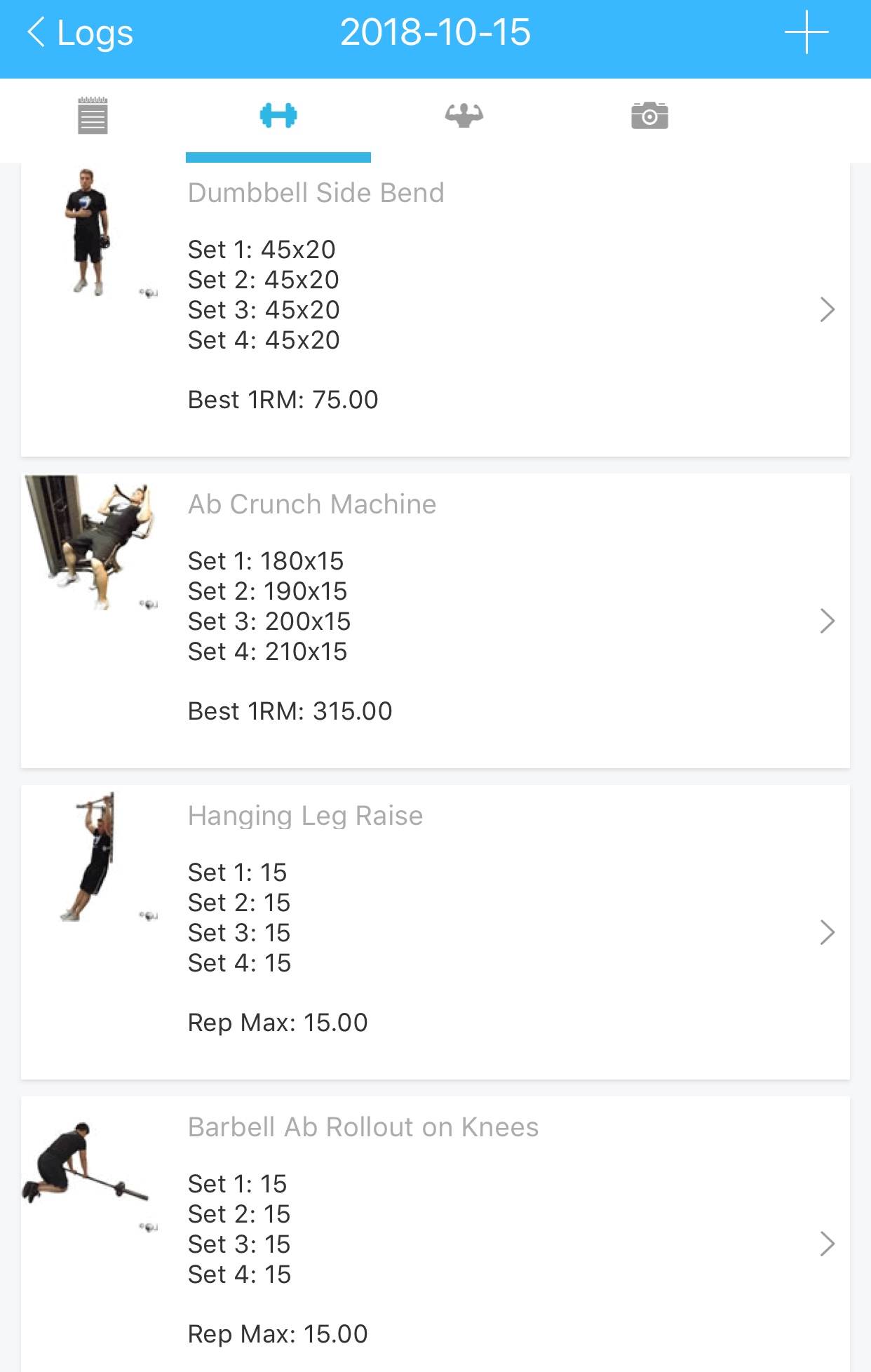Tap small icon beside Dumbbell Side Bend image
This screenshot has width=871, height=1372.
[148, 293]
